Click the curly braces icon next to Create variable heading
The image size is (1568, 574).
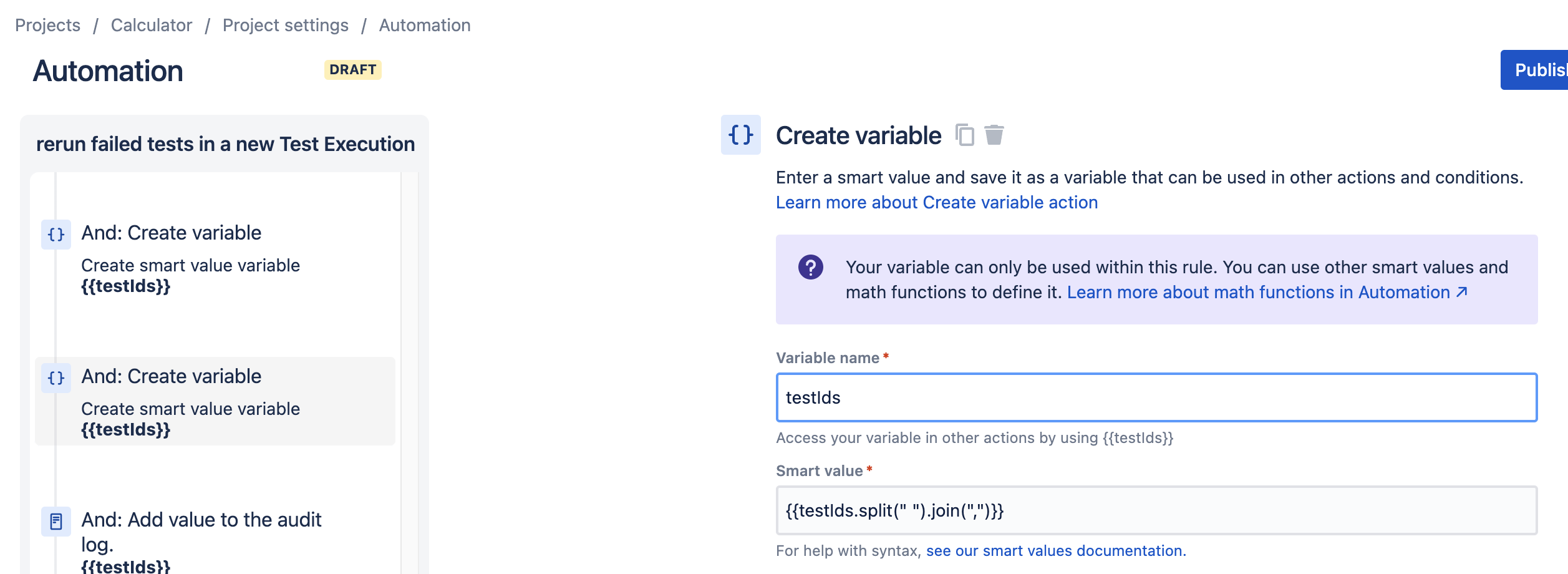point(741,135)
